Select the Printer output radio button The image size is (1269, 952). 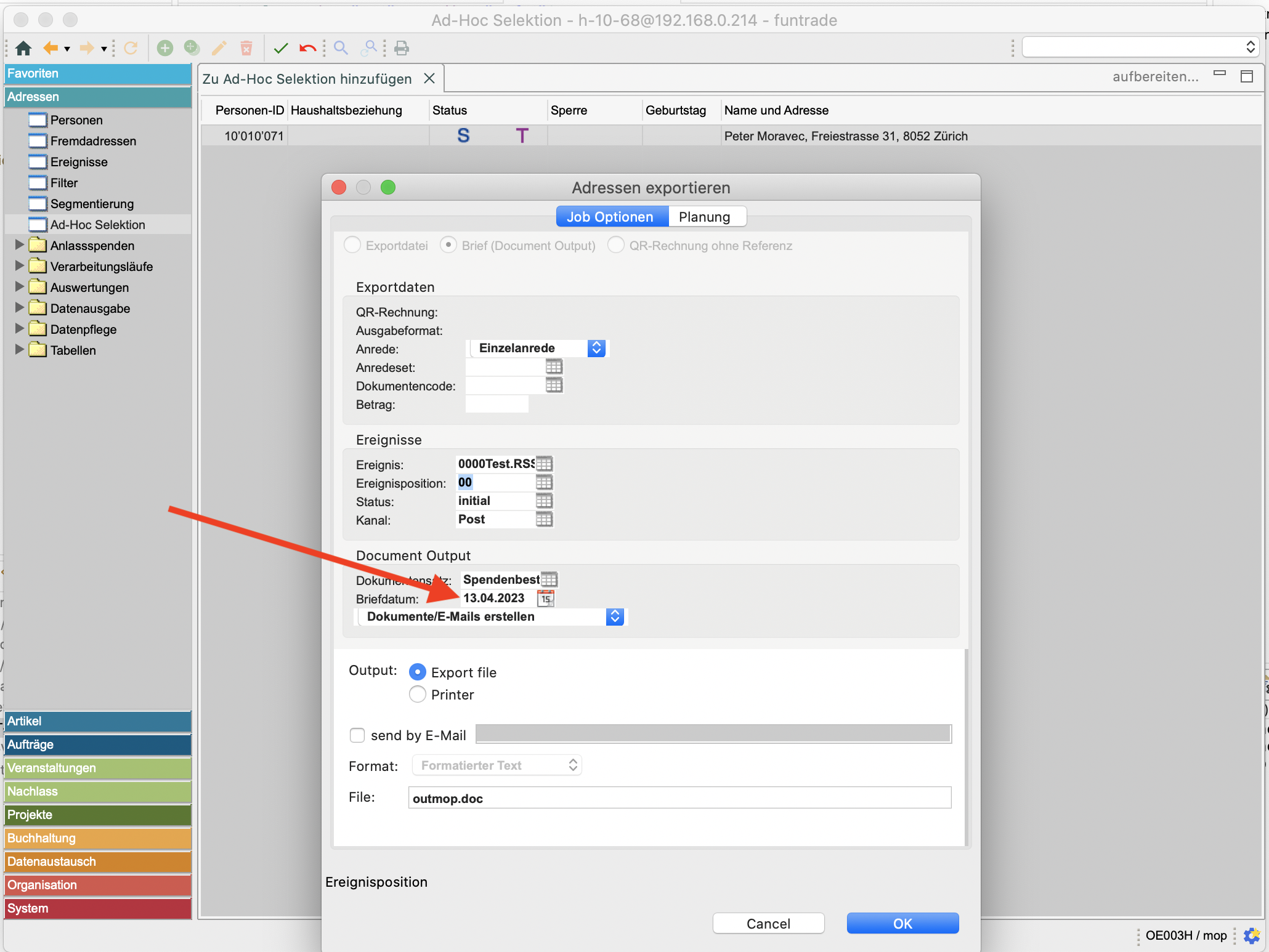coord(418,695)
